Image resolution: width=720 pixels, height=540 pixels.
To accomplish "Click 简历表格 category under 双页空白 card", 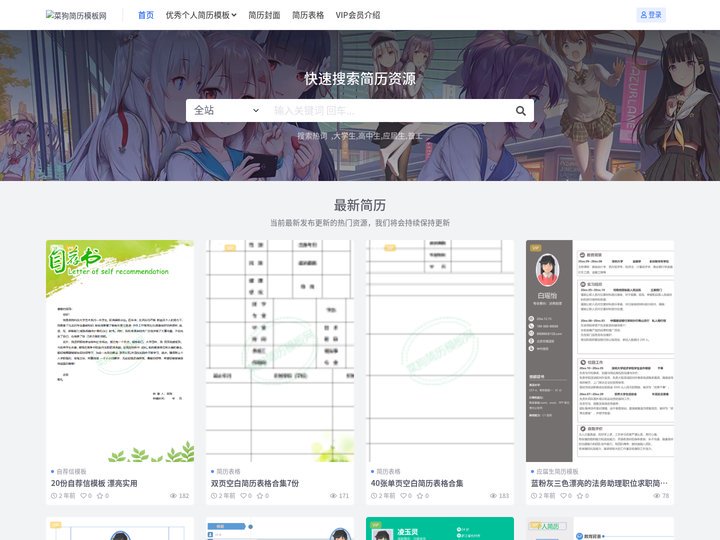I will click(x=228, y=472).
